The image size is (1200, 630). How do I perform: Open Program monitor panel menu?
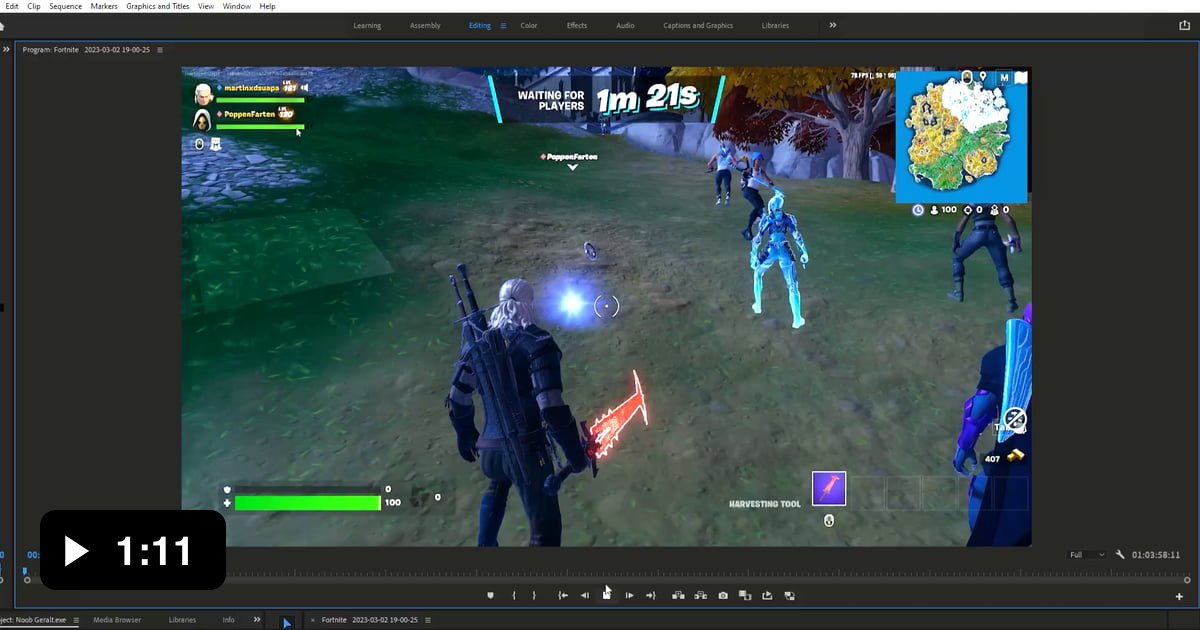pos(160,49)
